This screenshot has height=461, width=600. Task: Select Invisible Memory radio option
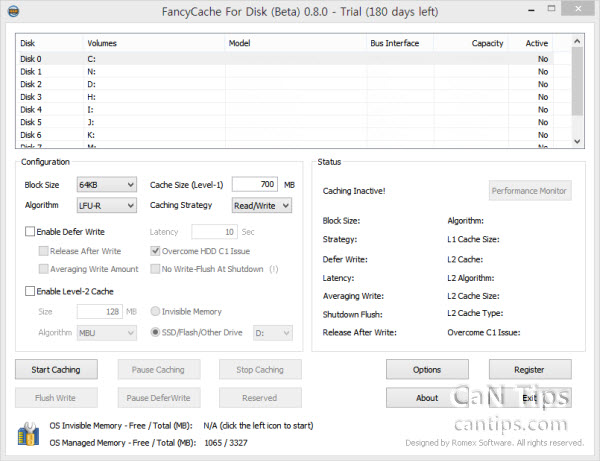(x=155, y=311)
